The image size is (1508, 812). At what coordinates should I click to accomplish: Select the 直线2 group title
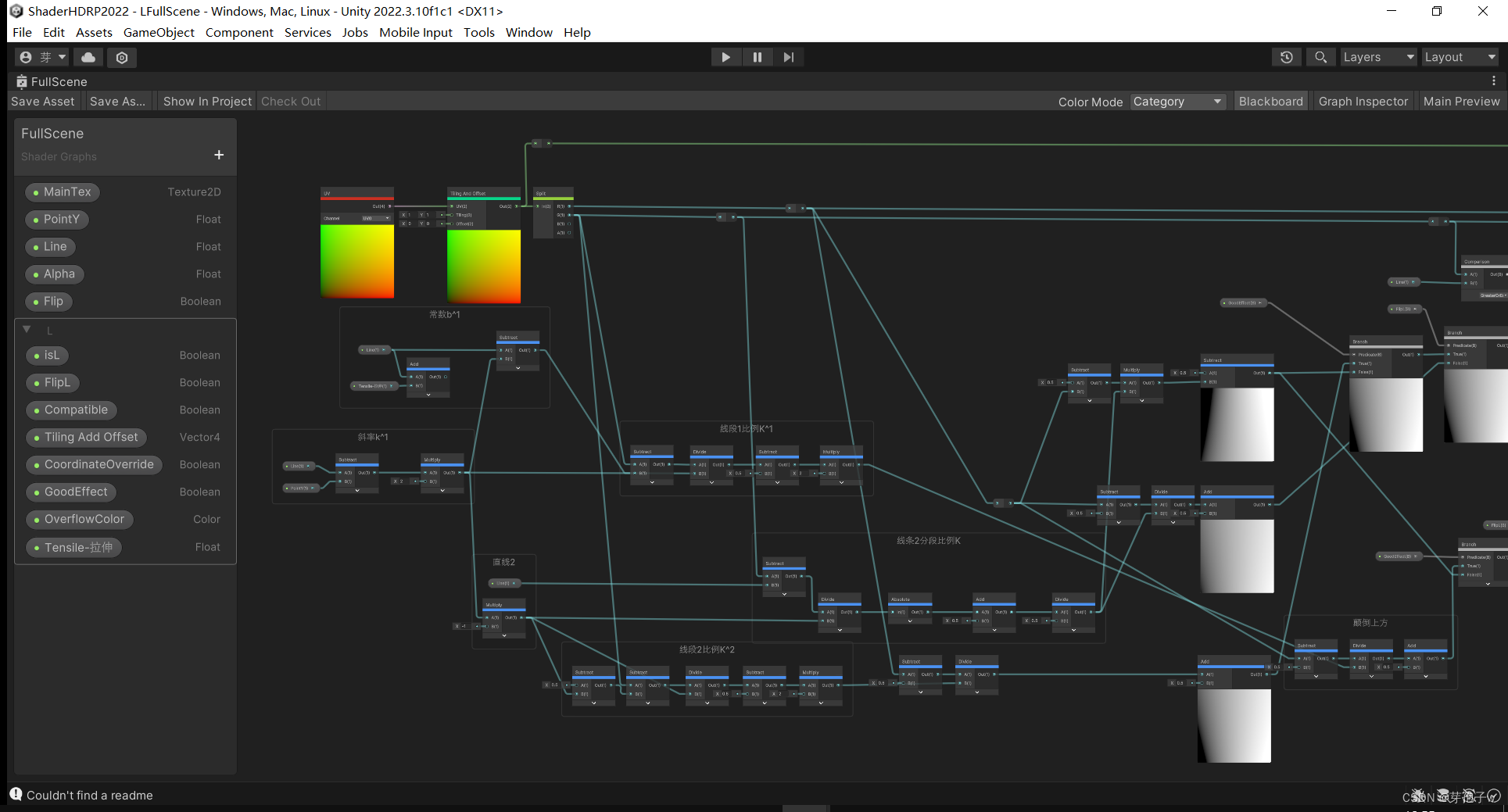click(503, 562)
